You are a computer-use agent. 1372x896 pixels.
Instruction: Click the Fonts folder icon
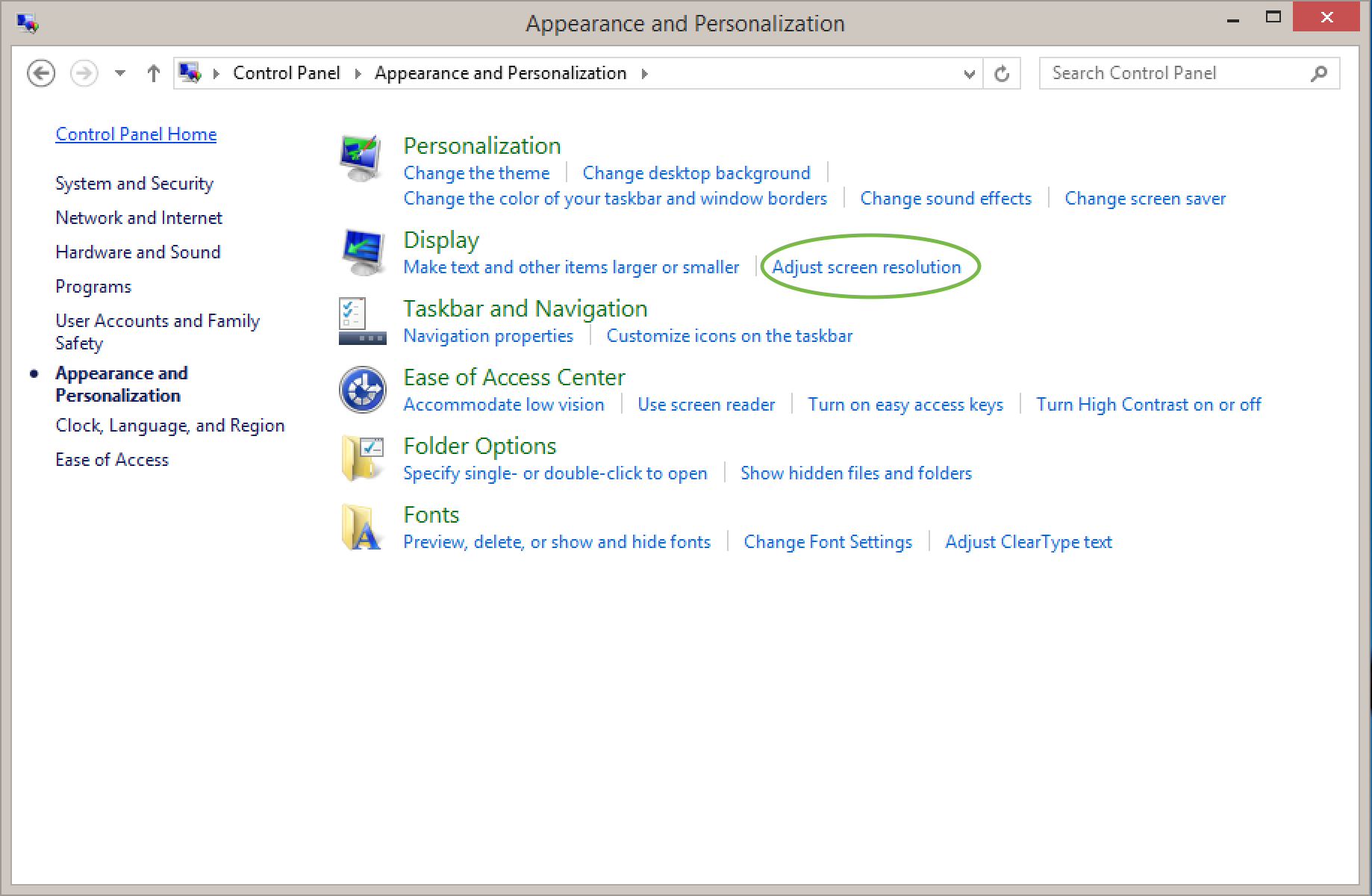(x=362, y=527)
